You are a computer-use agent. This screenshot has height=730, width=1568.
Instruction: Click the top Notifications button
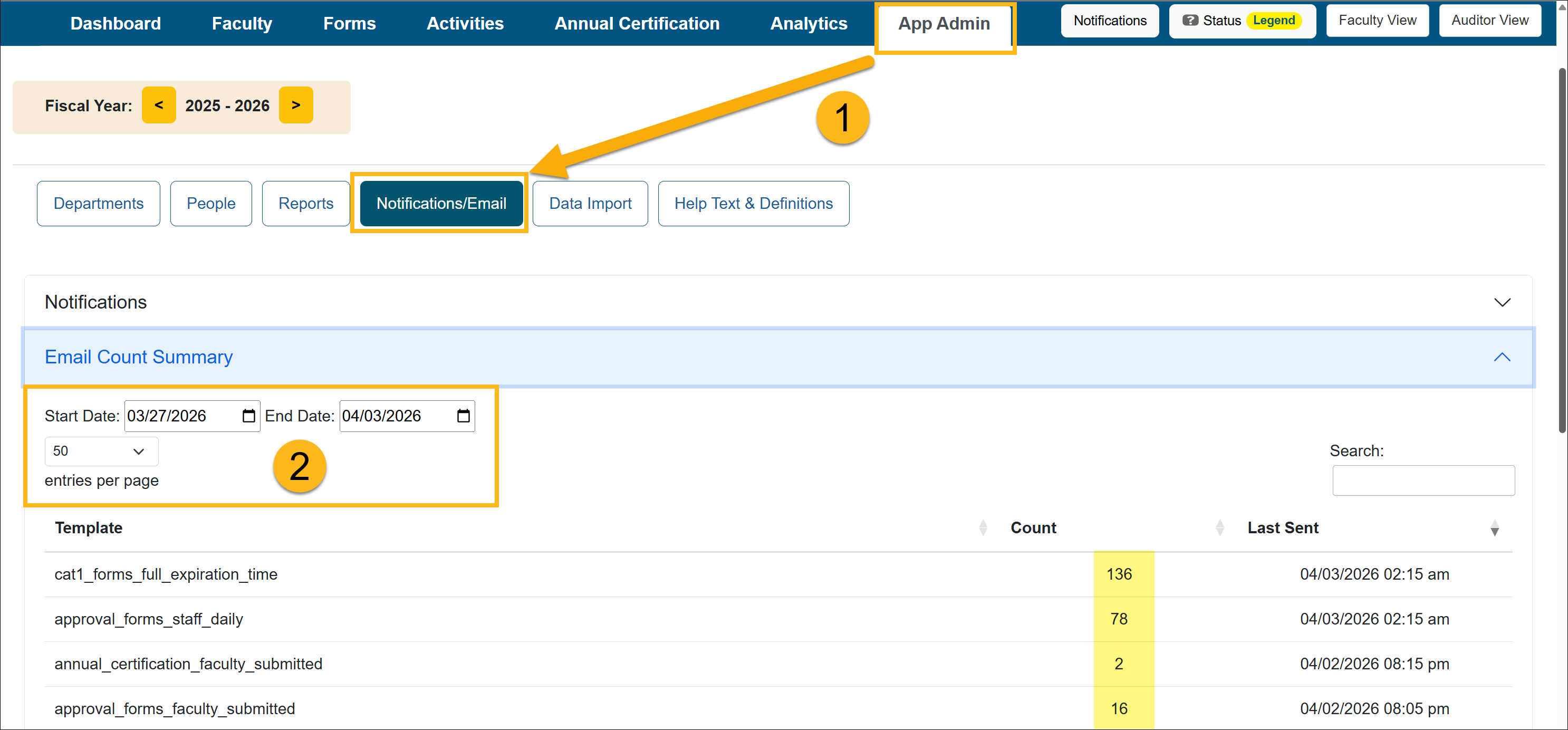[x=1109, y=21]
